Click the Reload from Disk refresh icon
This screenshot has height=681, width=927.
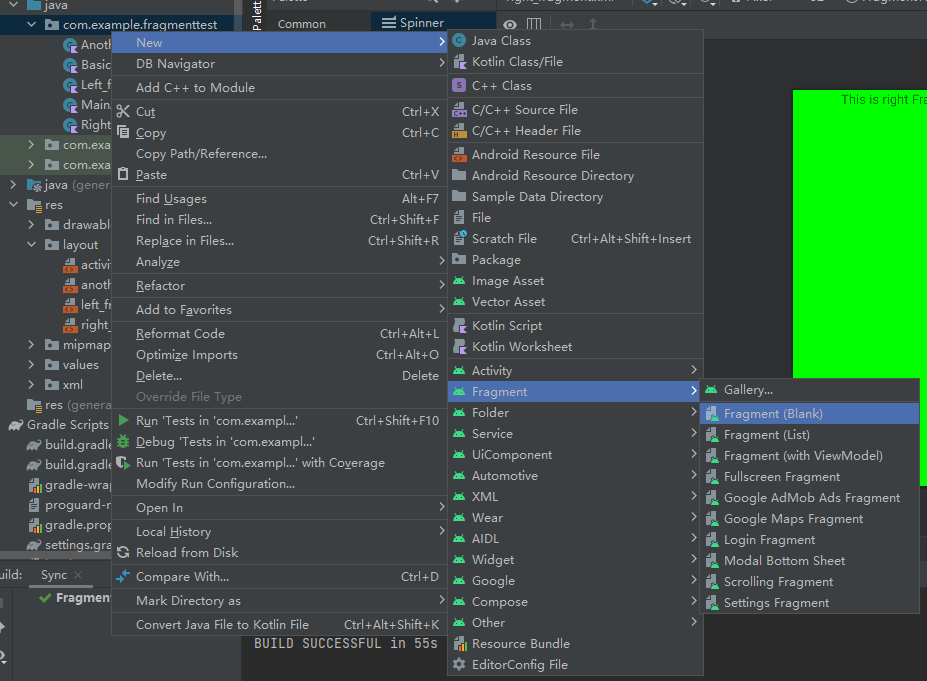tap(123, 552)
